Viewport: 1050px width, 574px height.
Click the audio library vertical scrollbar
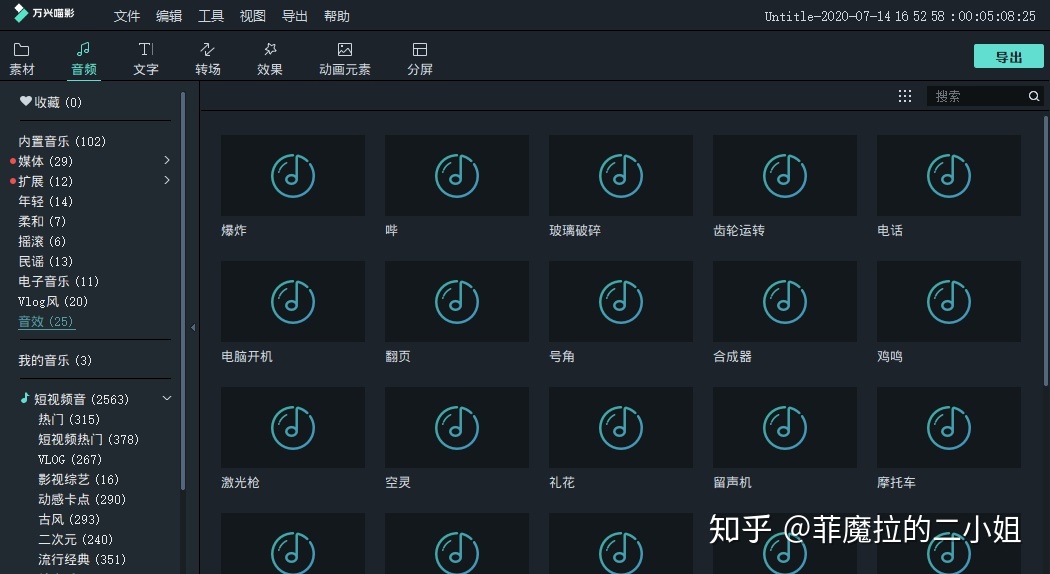point(1045,251)
